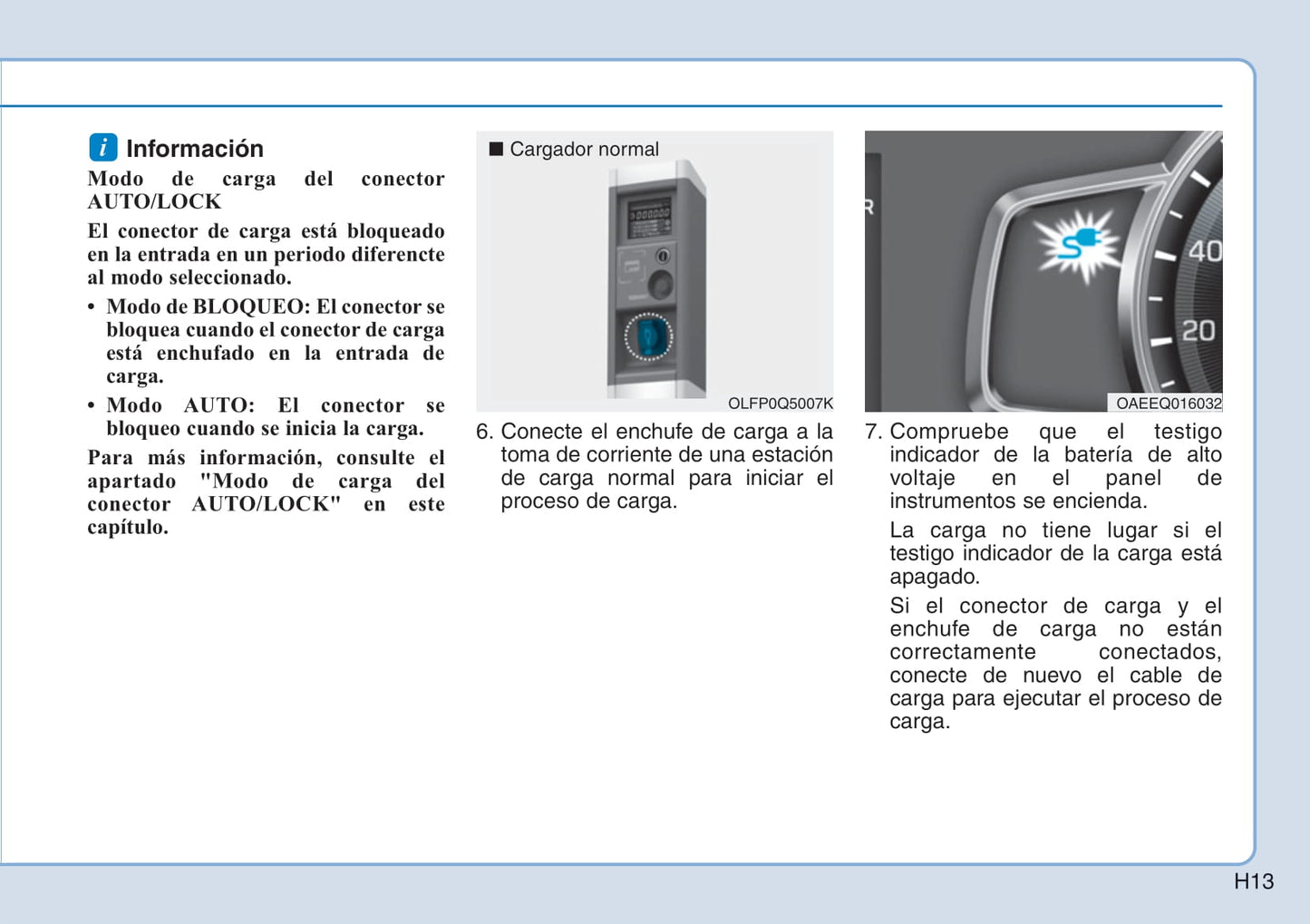
Task: Click the Para más información paragraph
Action: [x=266, y=492]
